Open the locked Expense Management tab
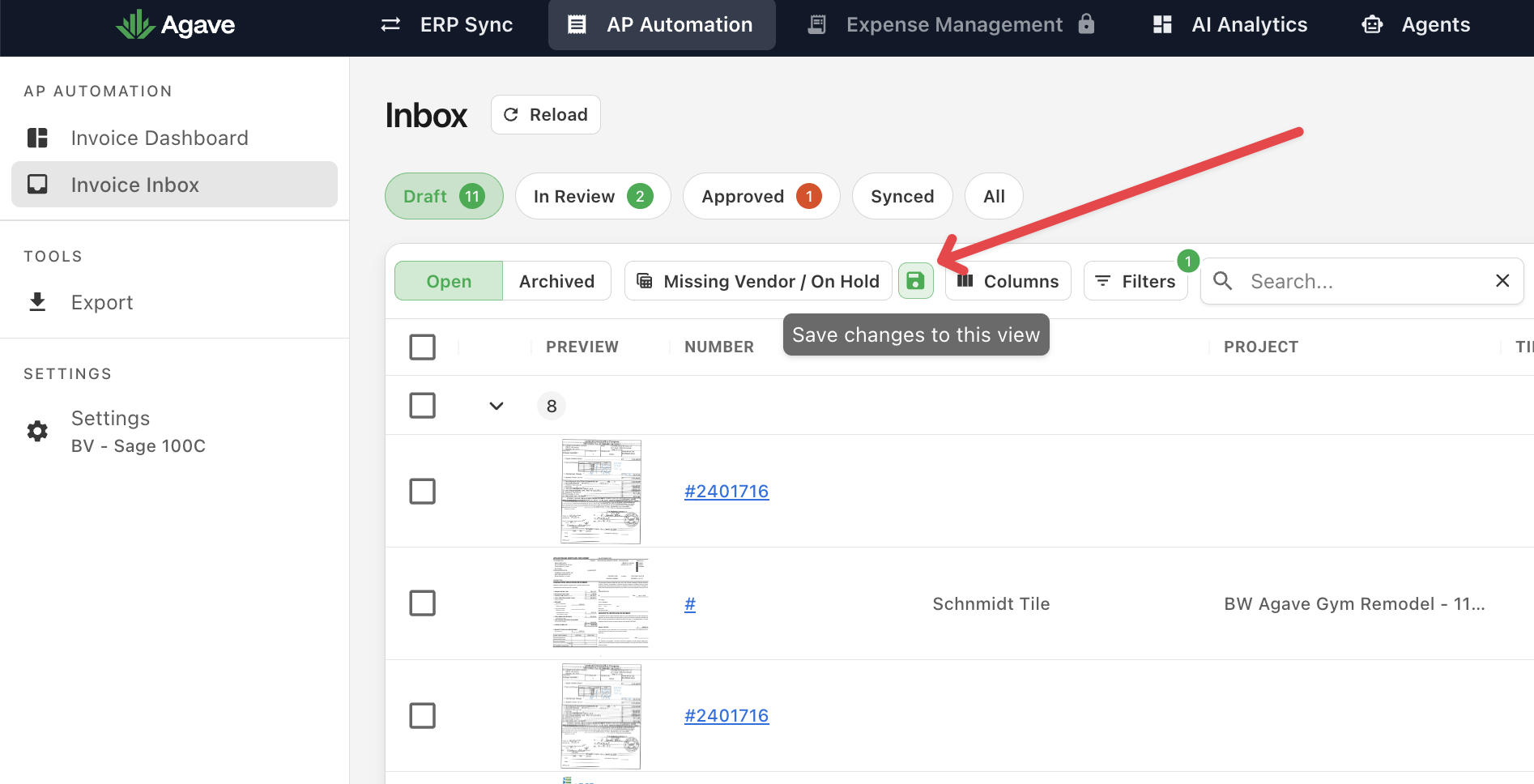Viewport: 1534px width, 784px height. [x=952, y=25]
